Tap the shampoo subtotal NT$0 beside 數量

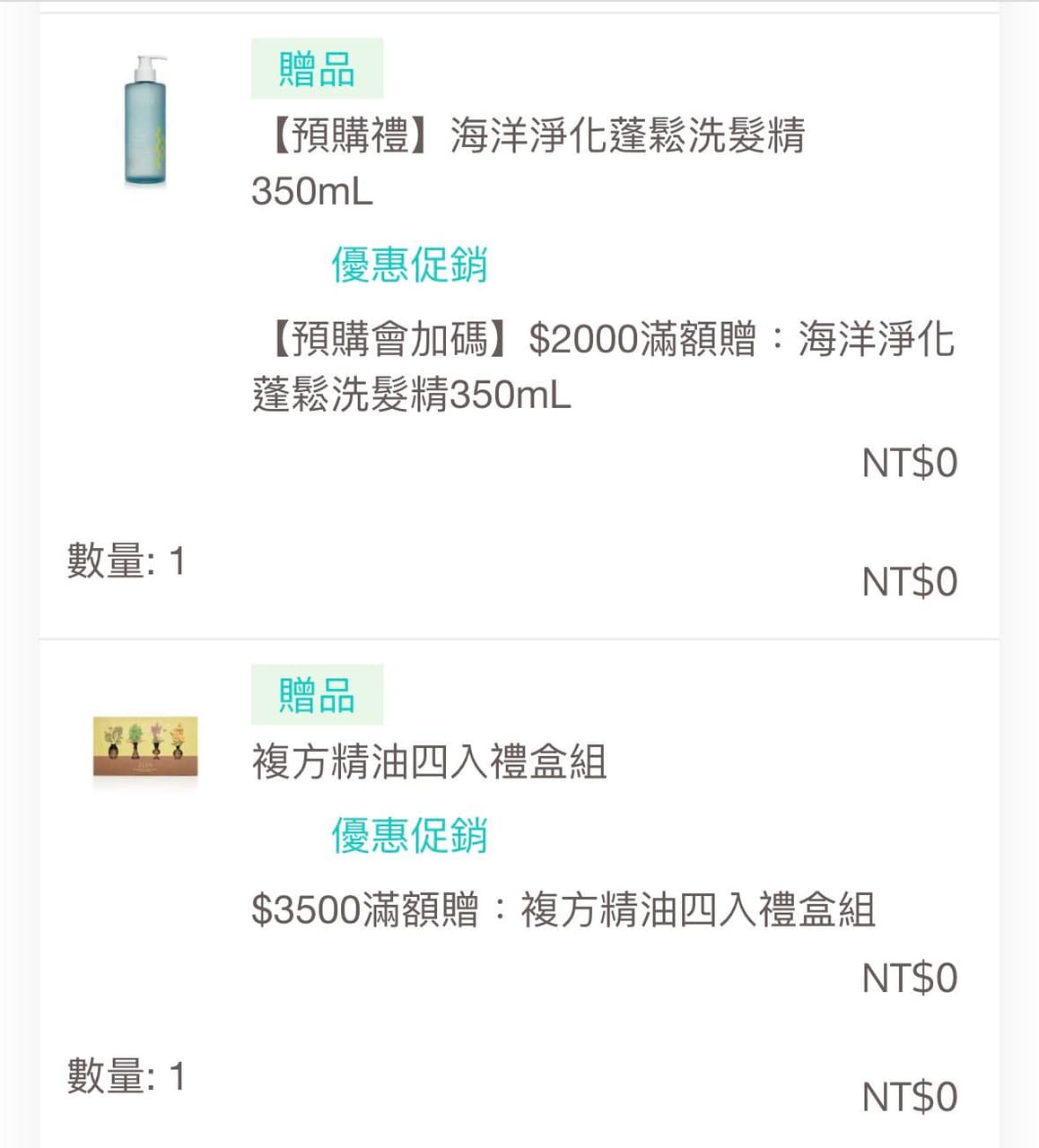point(909,581)
